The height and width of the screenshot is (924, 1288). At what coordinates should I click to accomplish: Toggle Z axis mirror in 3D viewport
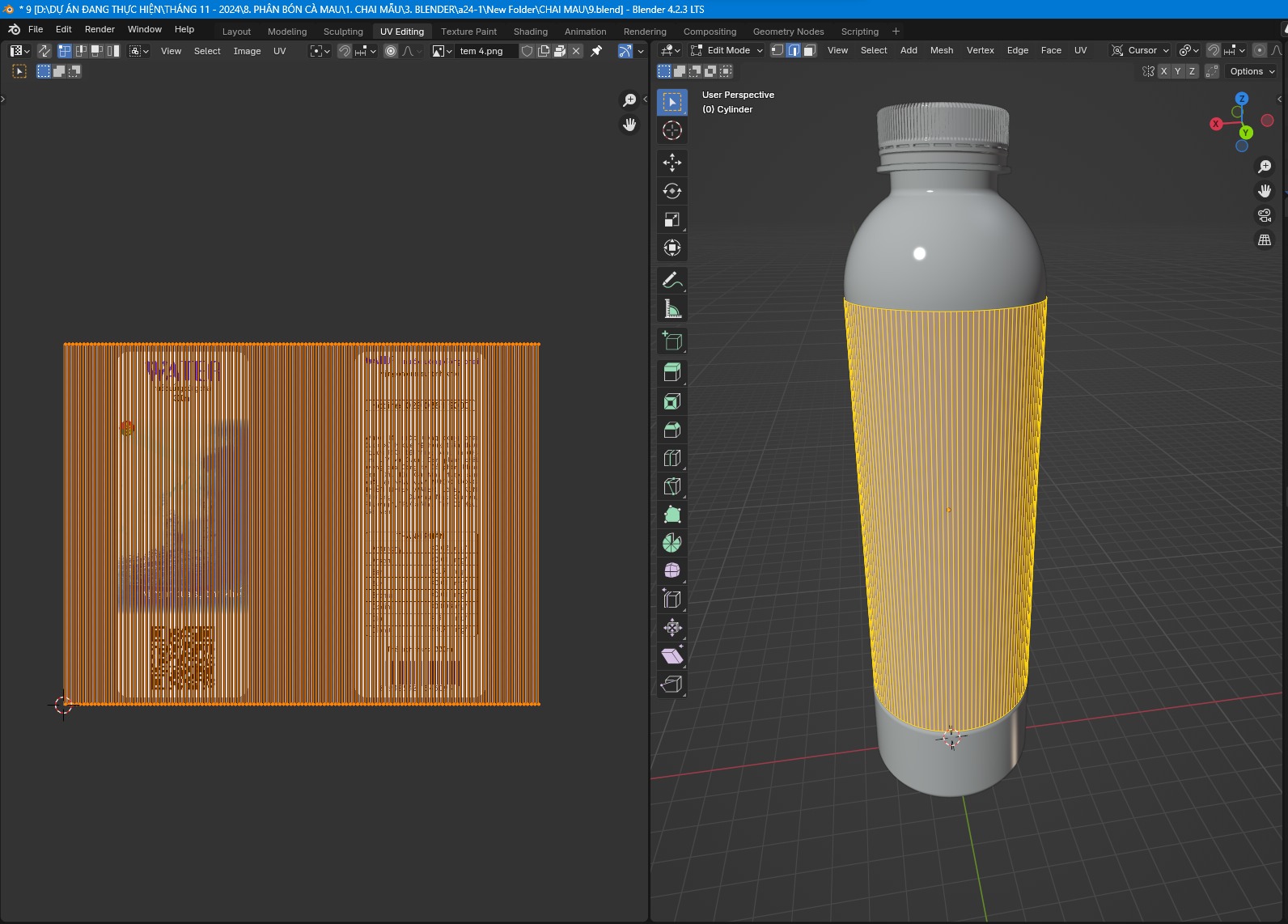[x=1192, y=71]
